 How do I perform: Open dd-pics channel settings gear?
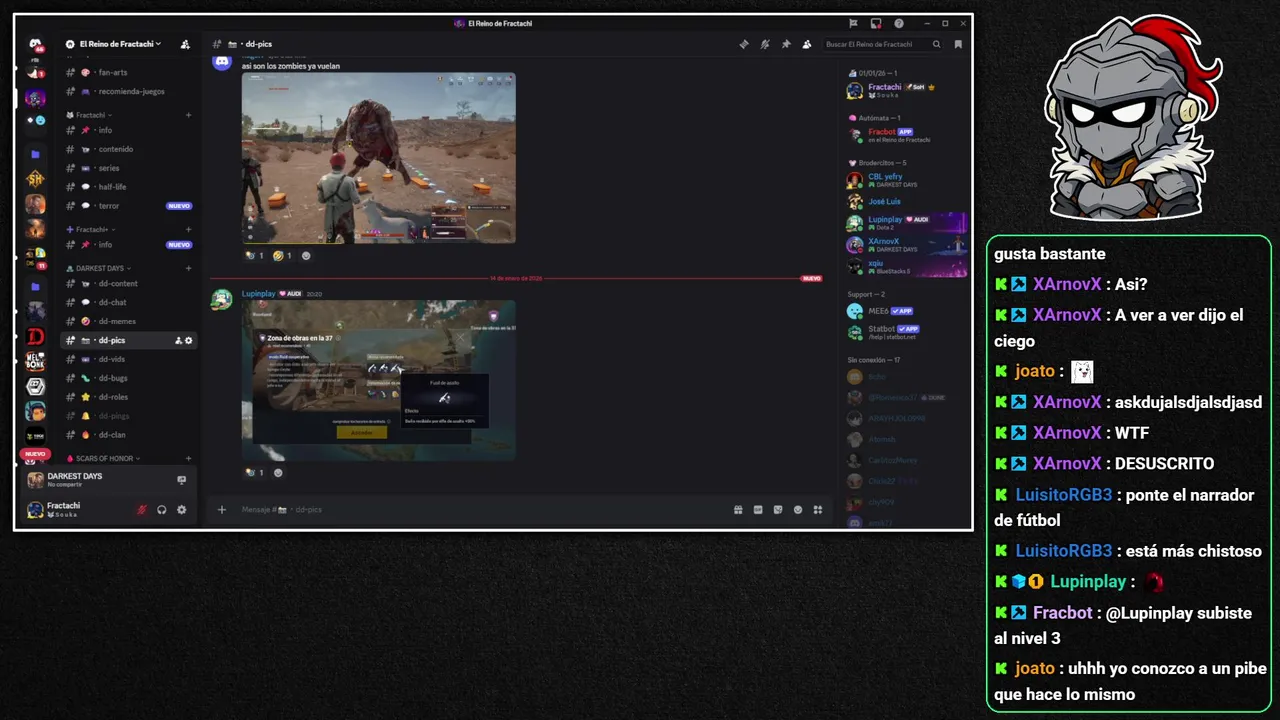pos(188,341)
